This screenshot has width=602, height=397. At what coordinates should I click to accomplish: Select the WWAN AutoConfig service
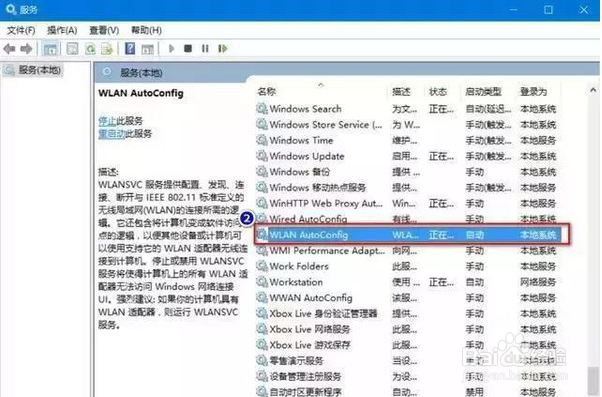(x=407, y=298)
